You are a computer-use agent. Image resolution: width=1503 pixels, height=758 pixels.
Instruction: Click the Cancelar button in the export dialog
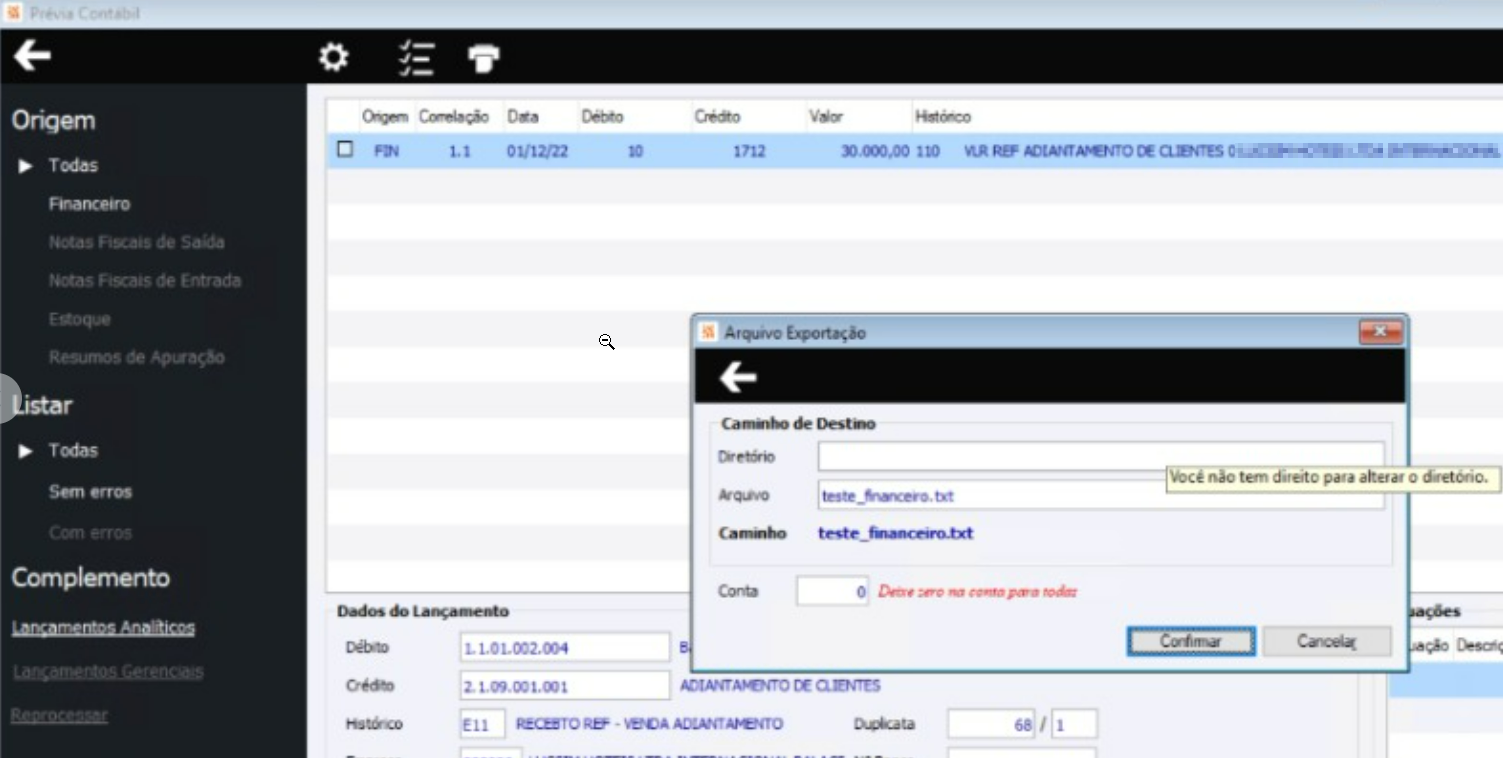click(1326, 641)
